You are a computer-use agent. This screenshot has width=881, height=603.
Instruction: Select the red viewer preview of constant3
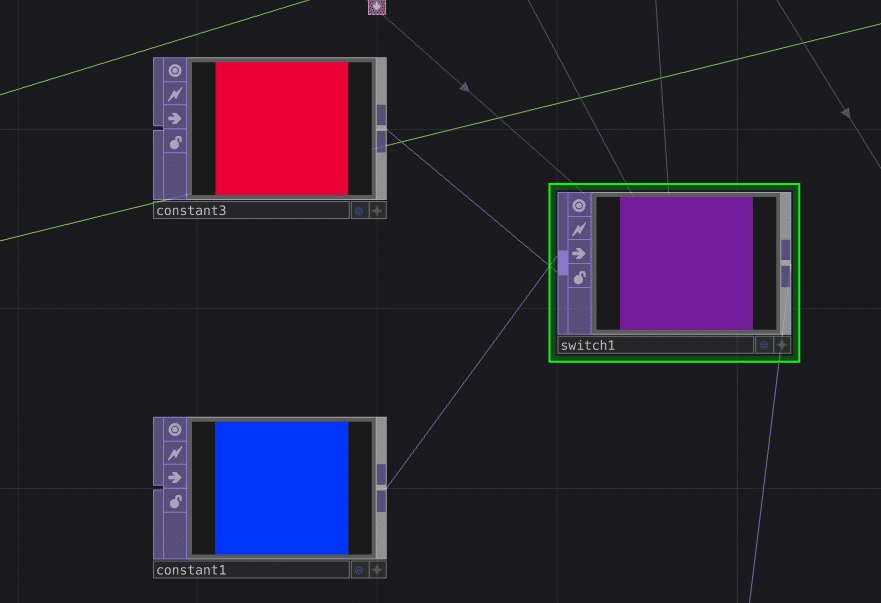point(281,129)
